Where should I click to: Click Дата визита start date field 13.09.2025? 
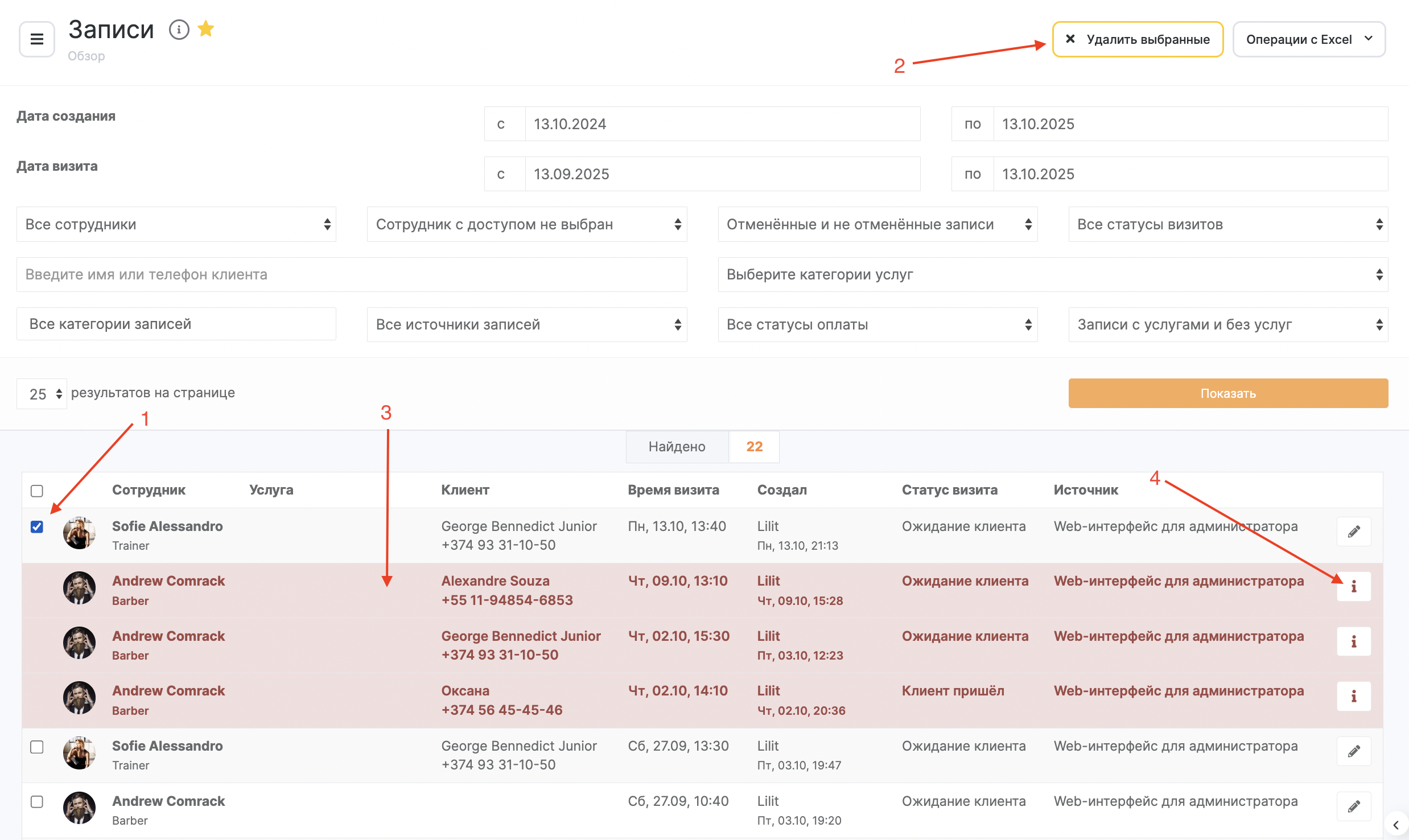[722, 174]
